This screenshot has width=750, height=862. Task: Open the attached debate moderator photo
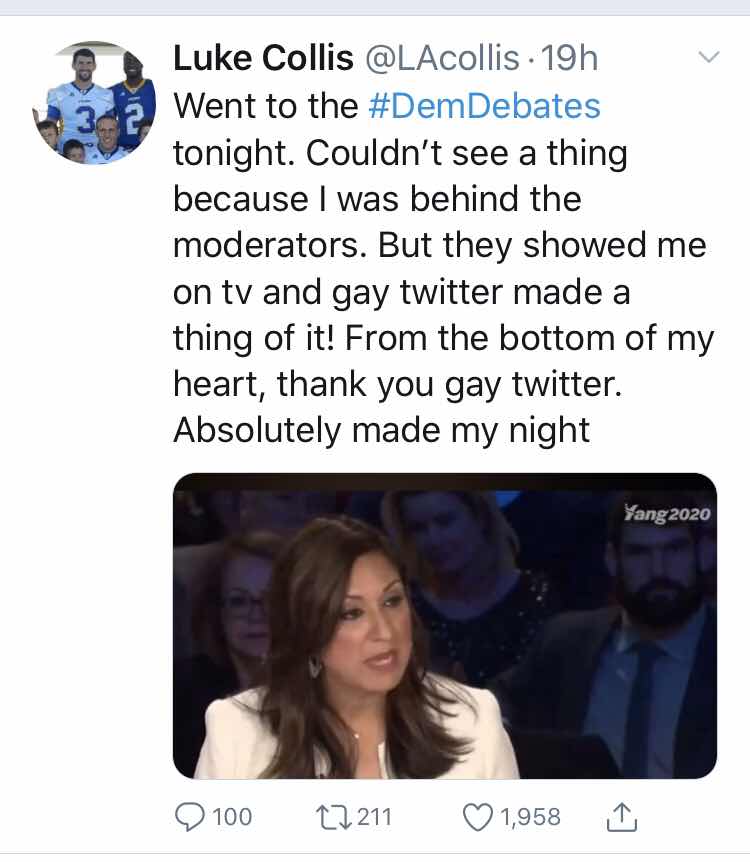tap(445, 626)
